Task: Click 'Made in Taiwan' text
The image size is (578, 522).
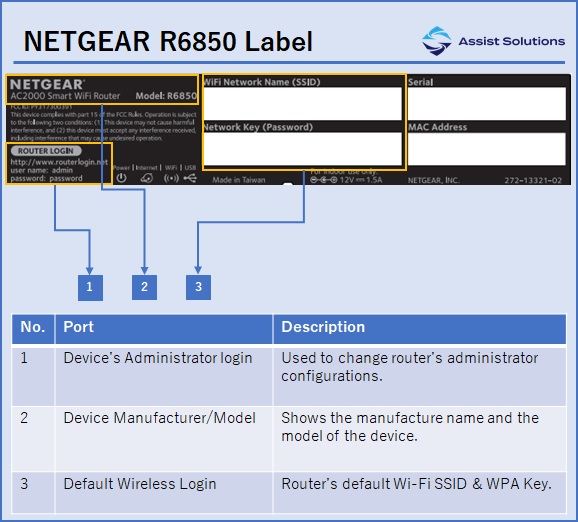Action: (238, 180)
